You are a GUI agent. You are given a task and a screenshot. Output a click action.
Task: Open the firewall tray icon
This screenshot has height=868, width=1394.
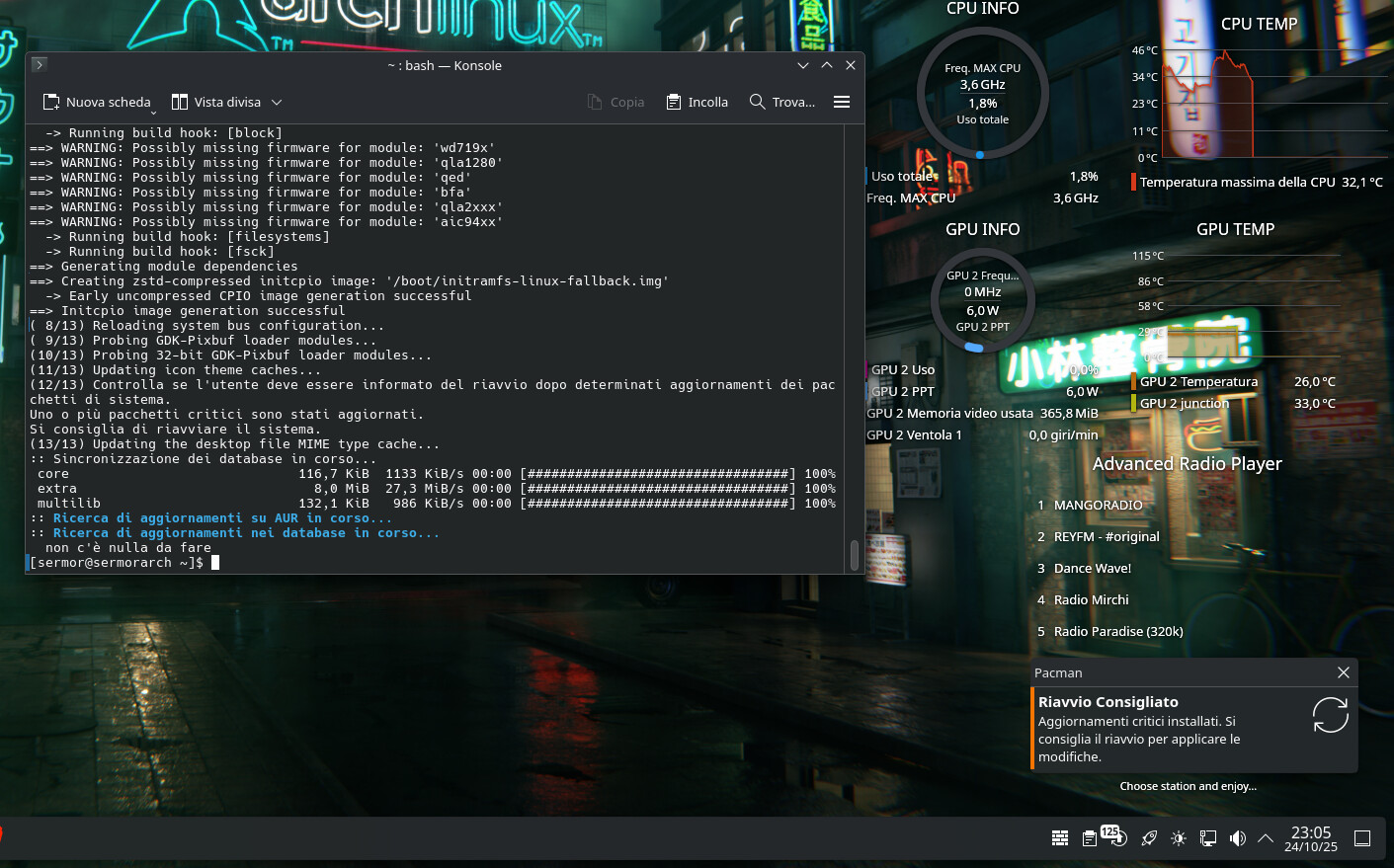pyautogui.click(x=1059, y=838)
